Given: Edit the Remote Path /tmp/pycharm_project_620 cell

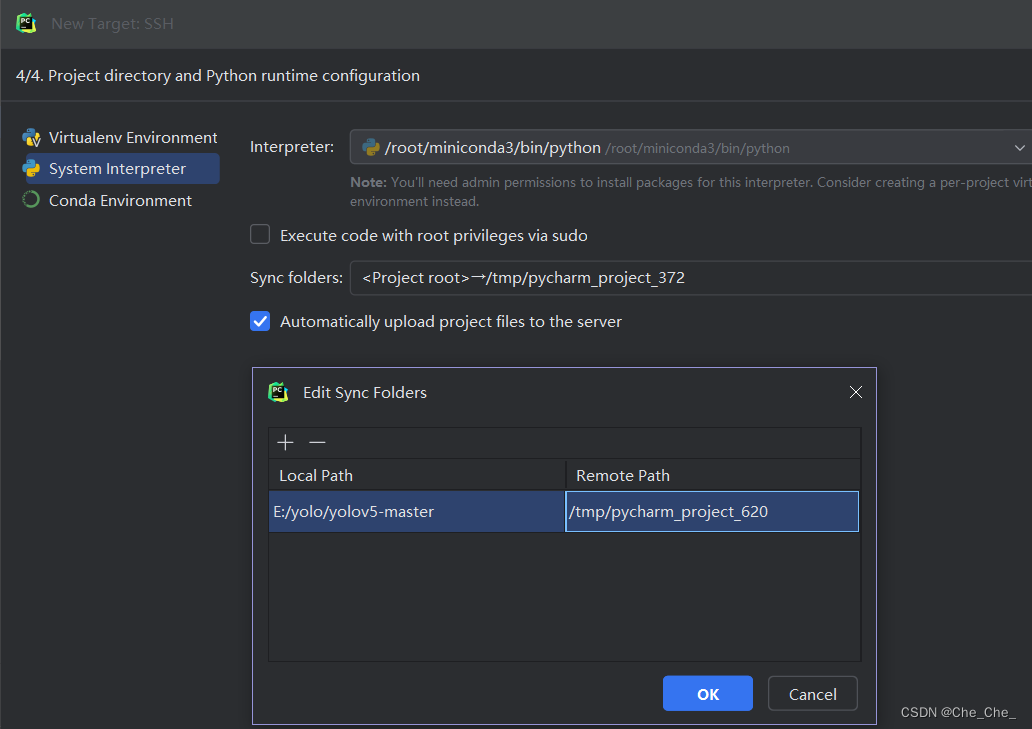Looking at the screenshot, I should click(711, 512).
